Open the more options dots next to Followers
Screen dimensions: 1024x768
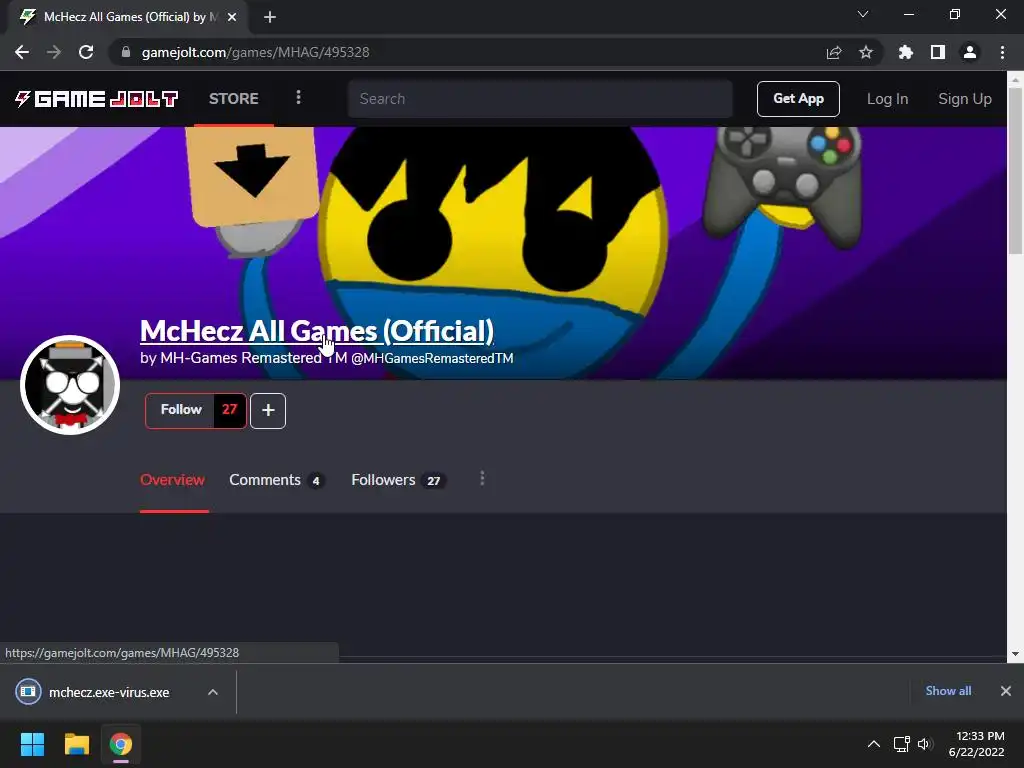coord(482,479)
